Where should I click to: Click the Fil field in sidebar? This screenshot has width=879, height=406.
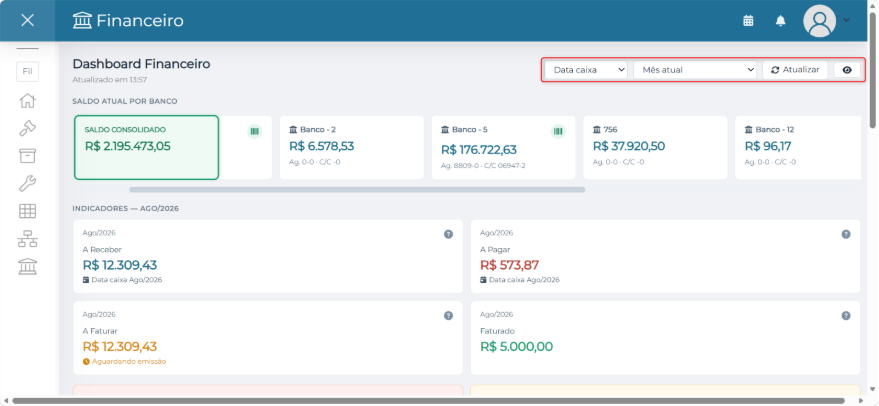(27, 72)
